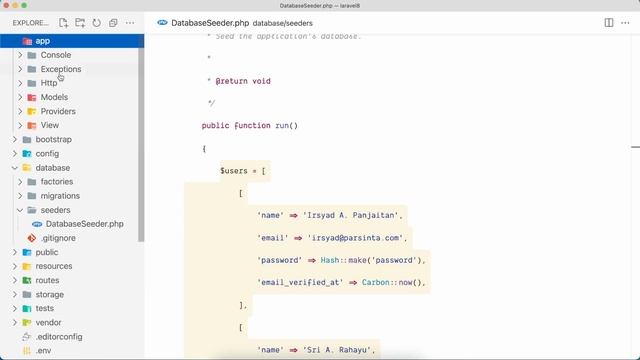Click the vendor folder icon

27,322
